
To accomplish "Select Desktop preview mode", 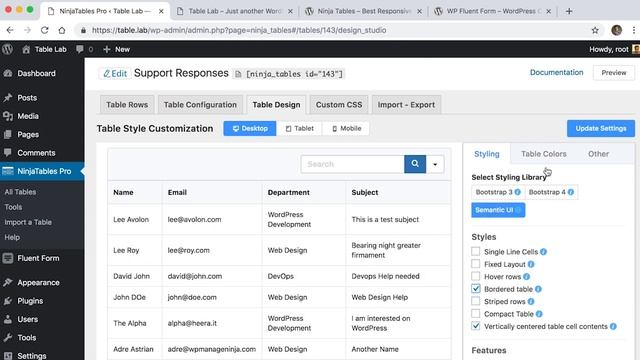I will (x=250, y=129).
